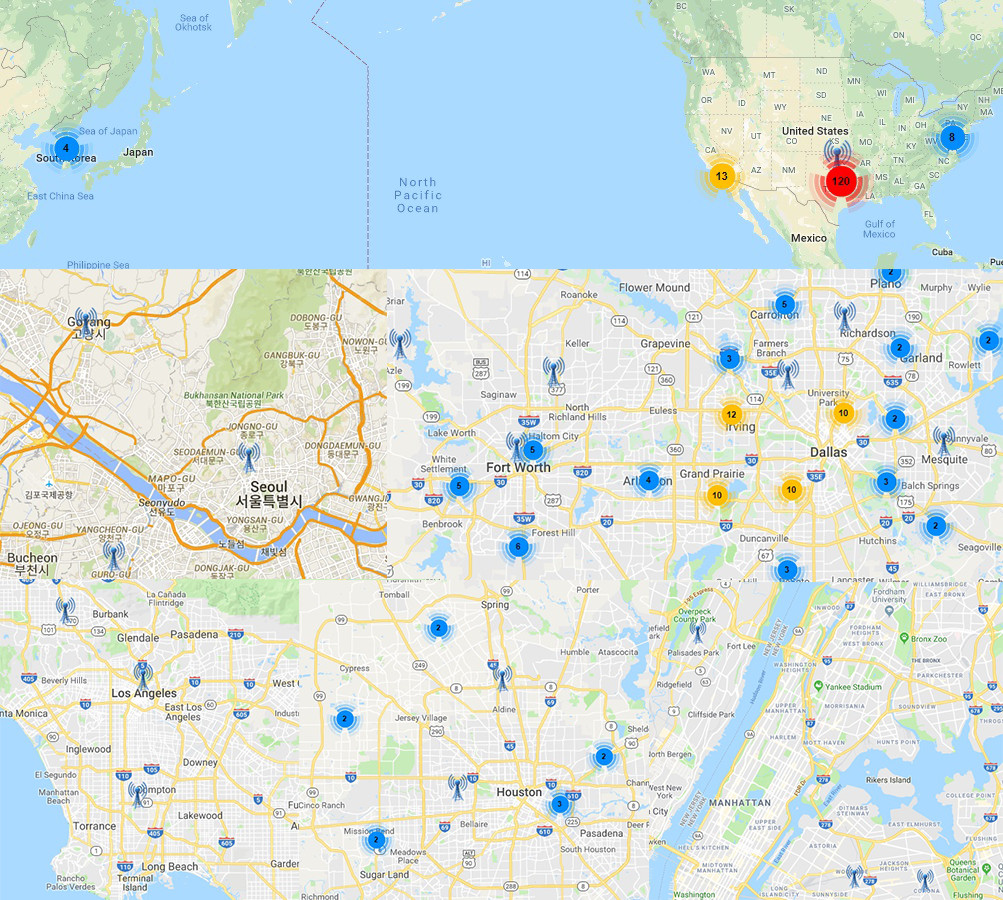
Task: Select the blue 4 cluster at Arlington
Action: (648, 480)
